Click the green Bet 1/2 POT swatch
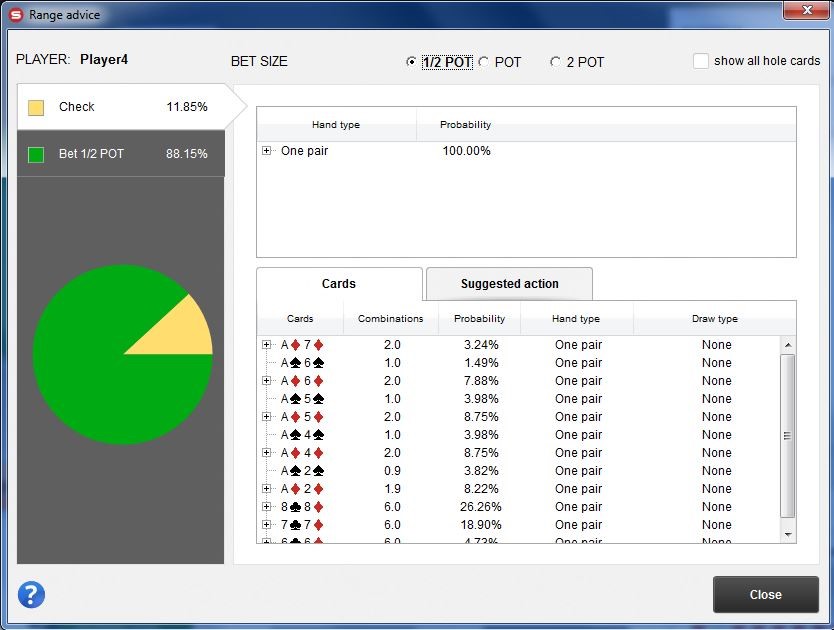The image size is (834, 630). click(x=36, y=154)
